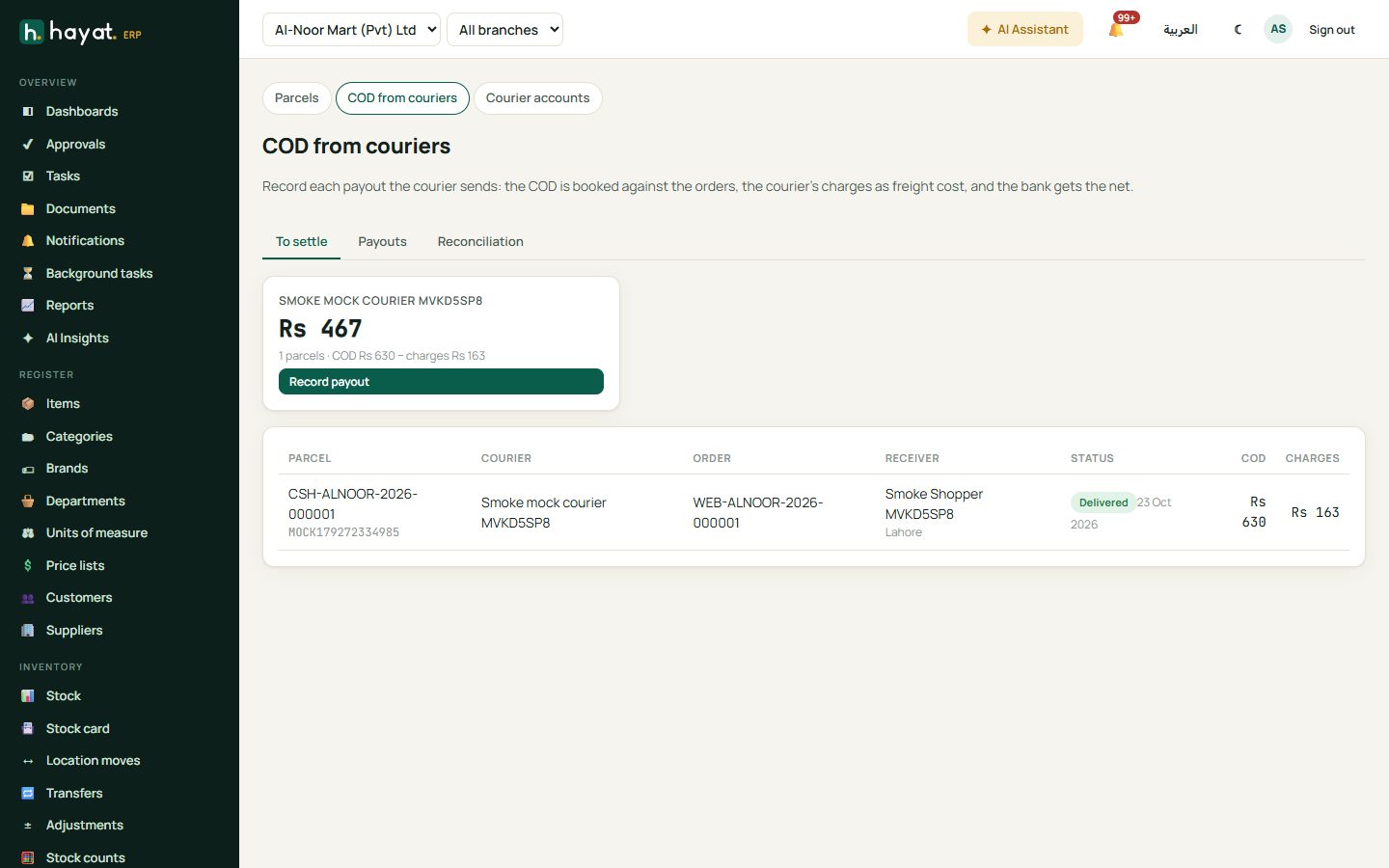1389x868 pixels.
Task: Expand the Al-Noor Mart company dropdown
Action: tap(351, 30)
